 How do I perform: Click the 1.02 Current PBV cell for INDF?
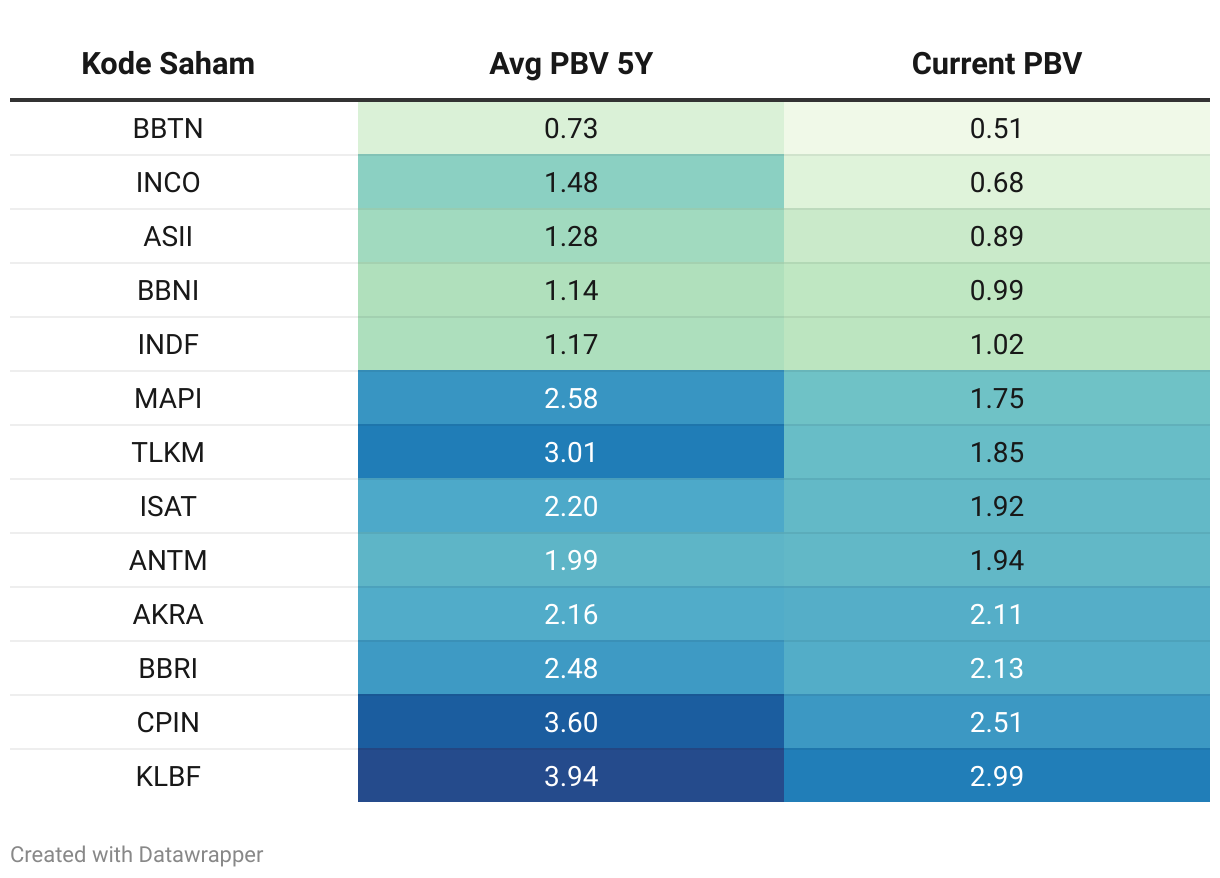pos(996,345)
